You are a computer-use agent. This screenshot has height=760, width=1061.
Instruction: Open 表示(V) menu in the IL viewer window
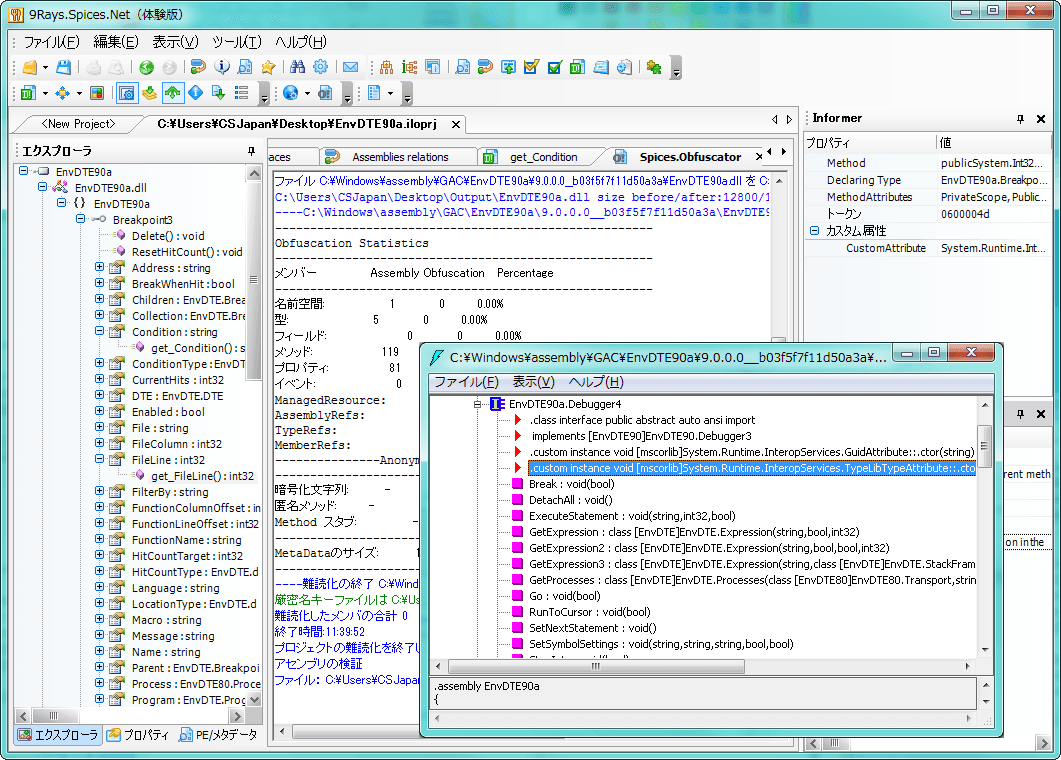pyautogui.click(x=533, y=382)
